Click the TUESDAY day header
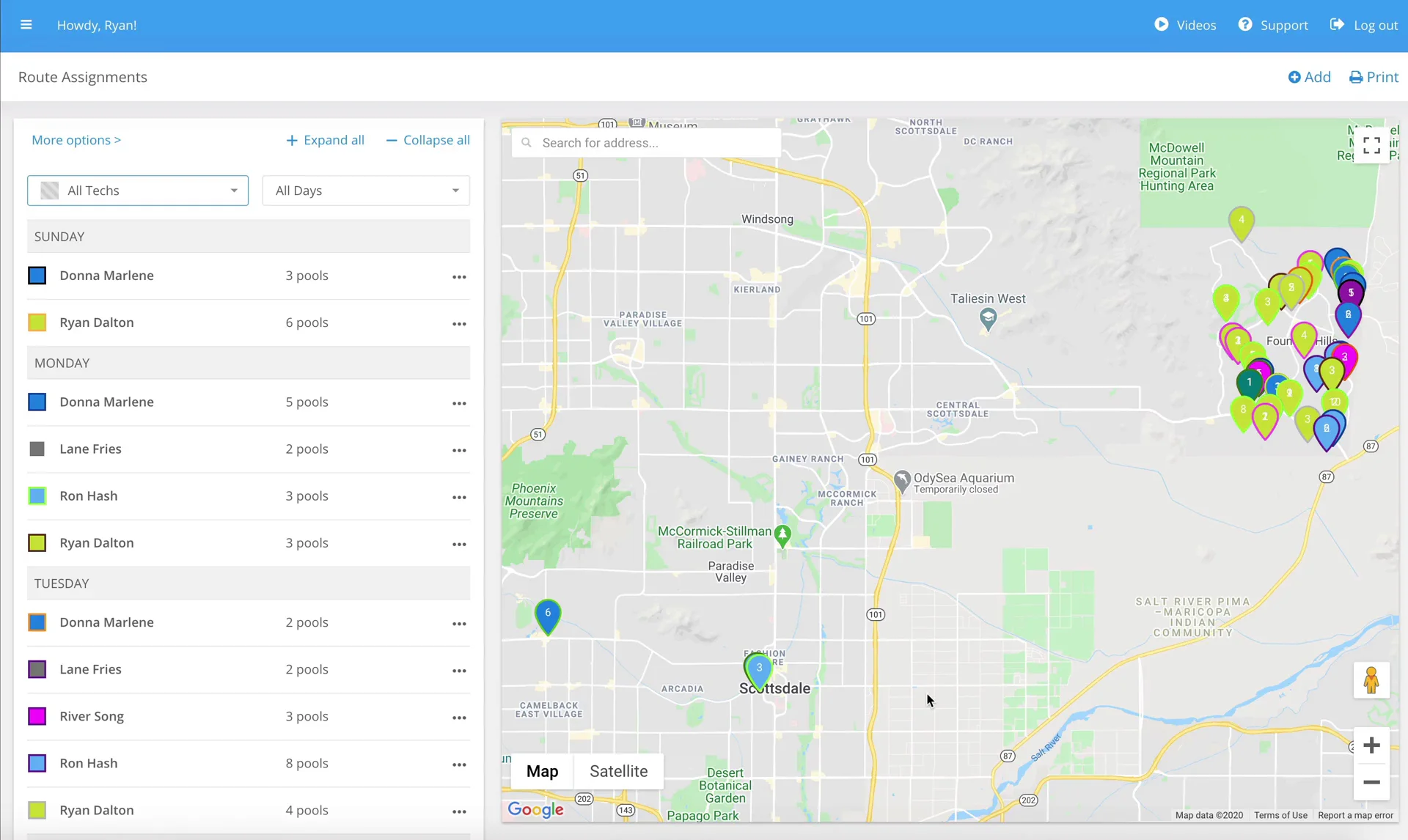The height and width of the screenshot is (840, 1408). 249,583
